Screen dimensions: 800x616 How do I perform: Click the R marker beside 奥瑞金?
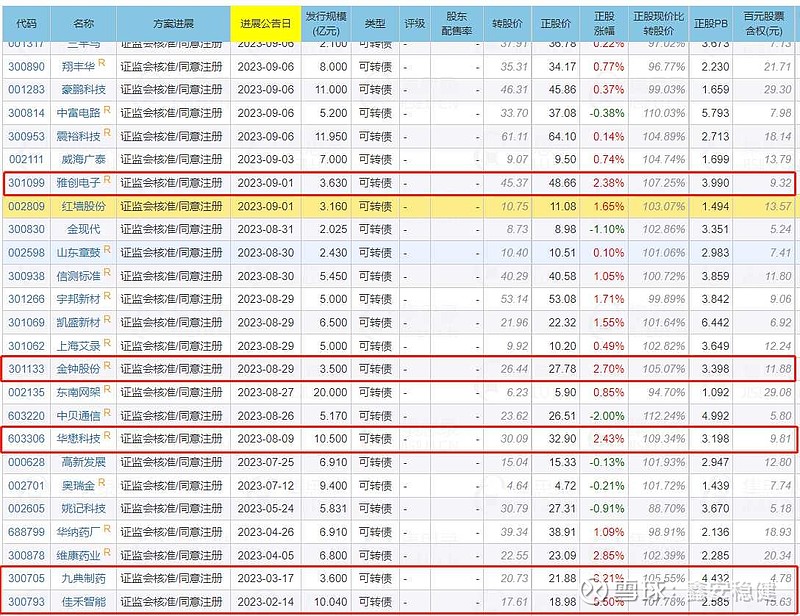[102, 482]
